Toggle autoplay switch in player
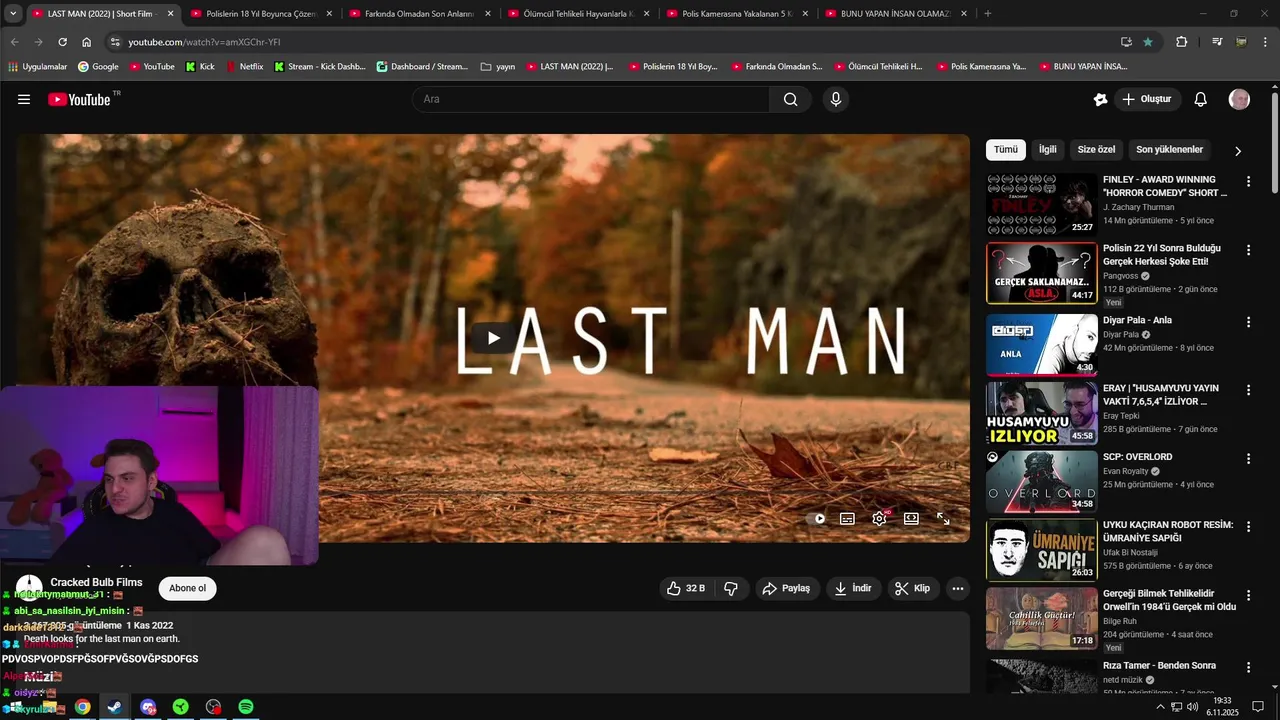 (818, 519)
